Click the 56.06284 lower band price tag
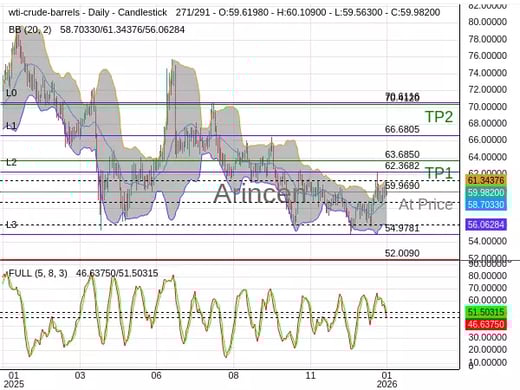Viewport: 520px width, 390px height. [x=486, y=224]
